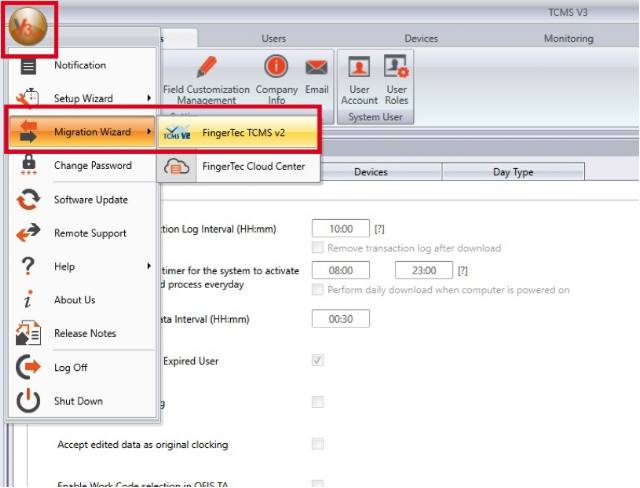Click the Help question mark icon
The image size is (640, 488).
click(x=28, y=266)
